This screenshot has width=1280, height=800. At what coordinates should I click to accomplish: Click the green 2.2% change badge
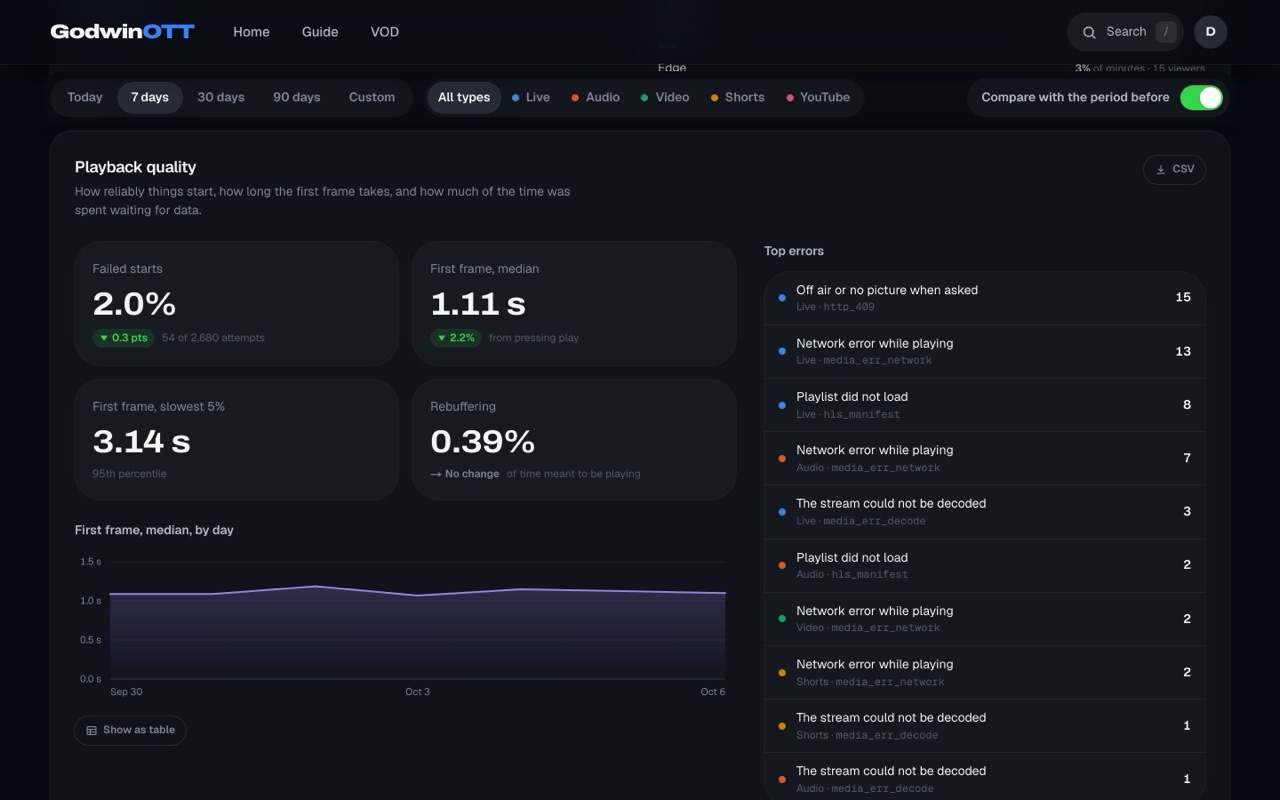coord(456,338)
